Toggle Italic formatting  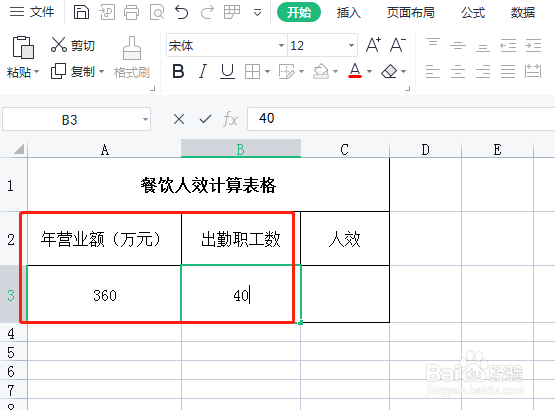[203, 72]
